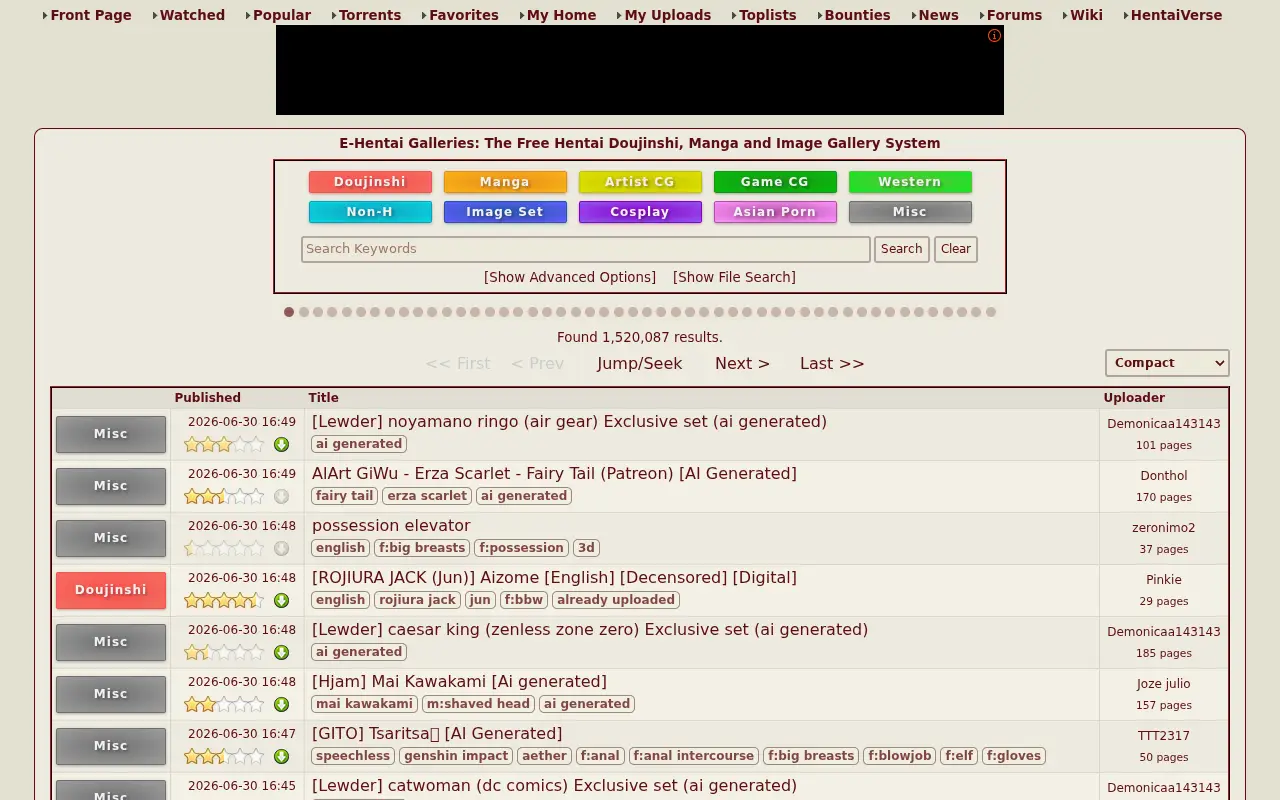Open uploader zeronimo2's profile link
The height and width of the screenshot is (800, 1280).
[1164, 528]
